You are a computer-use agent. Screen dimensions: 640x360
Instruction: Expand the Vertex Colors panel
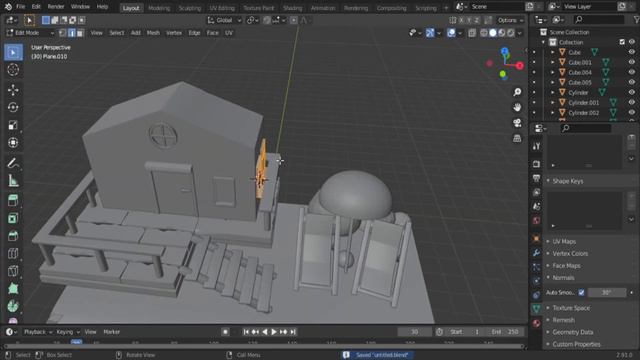[x=570, y=253]
